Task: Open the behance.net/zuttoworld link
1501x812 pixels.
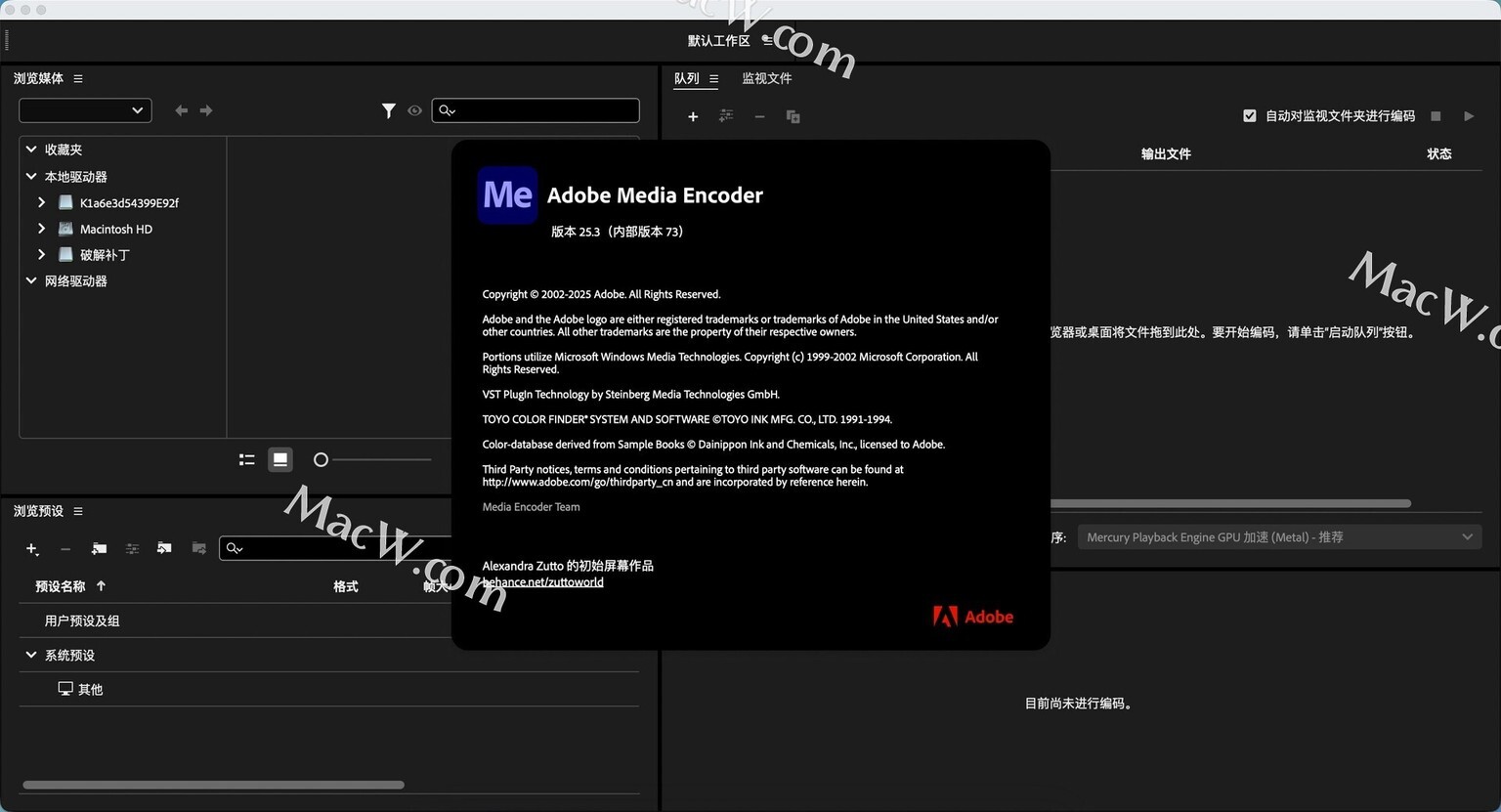Action: [x=543, y=582]
